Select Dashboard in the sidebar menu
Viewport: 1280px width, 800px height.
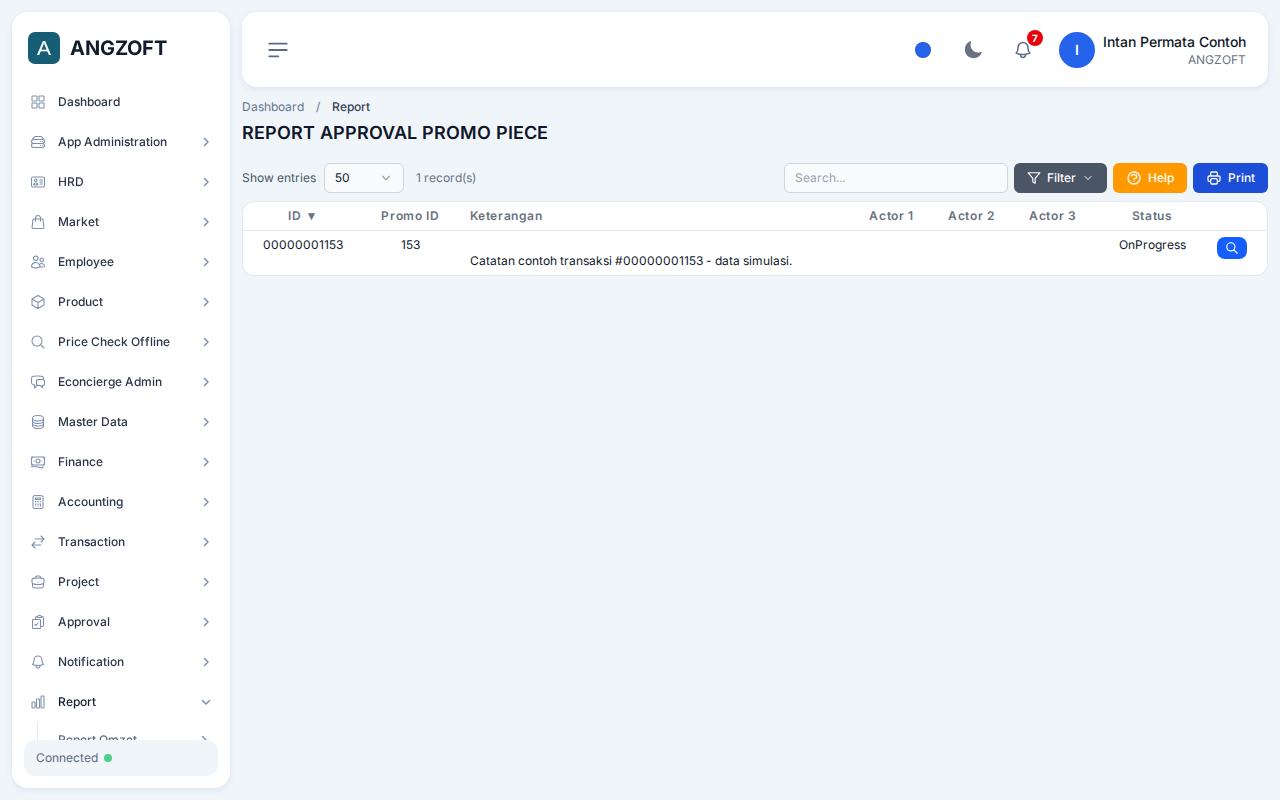click(x=121, y=102)
